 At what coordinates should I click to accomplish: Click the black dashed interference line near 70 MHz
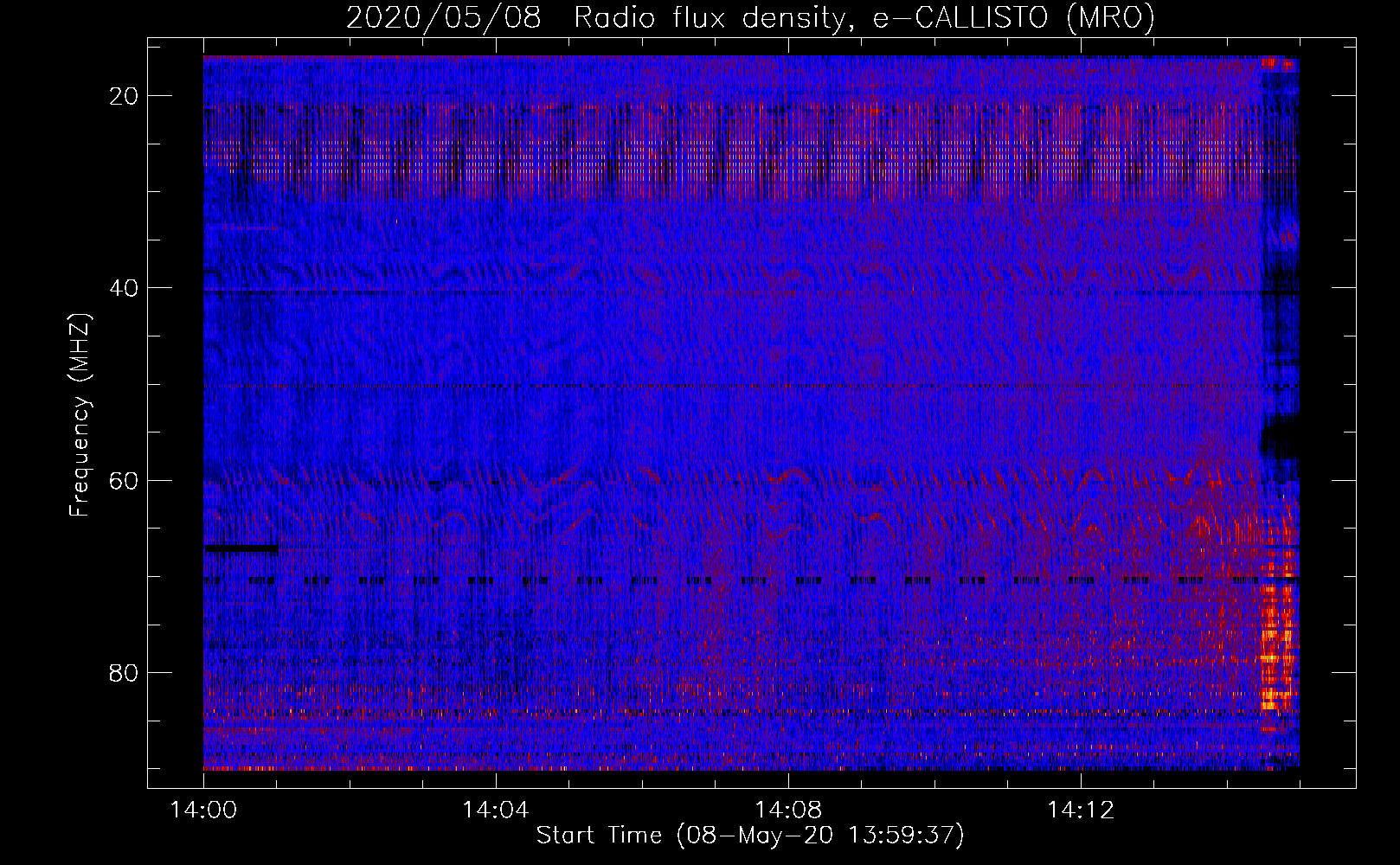click(751, 580)
